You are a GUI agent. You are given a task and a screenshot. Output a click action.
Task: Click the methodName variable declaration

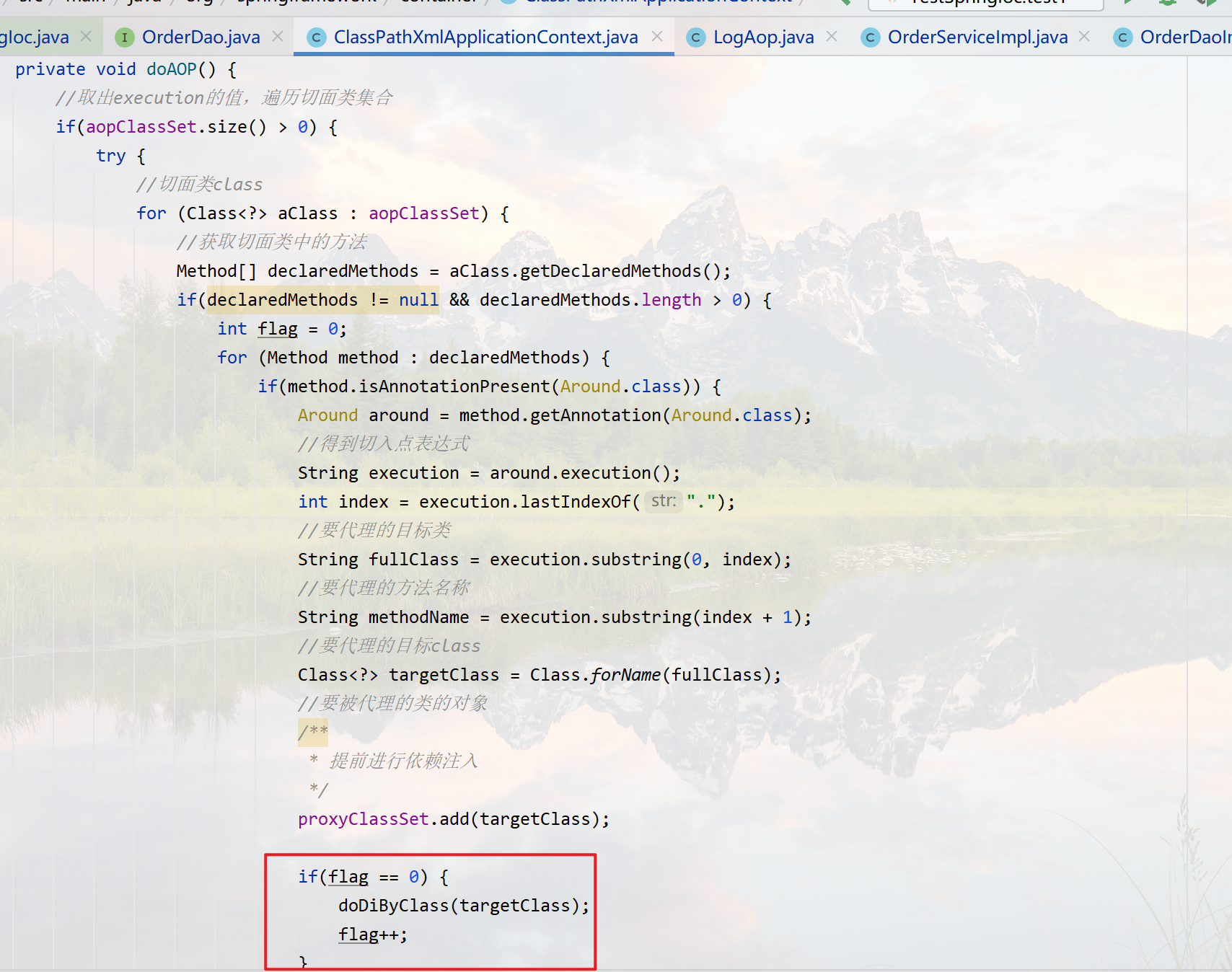[x=418, y=617]
